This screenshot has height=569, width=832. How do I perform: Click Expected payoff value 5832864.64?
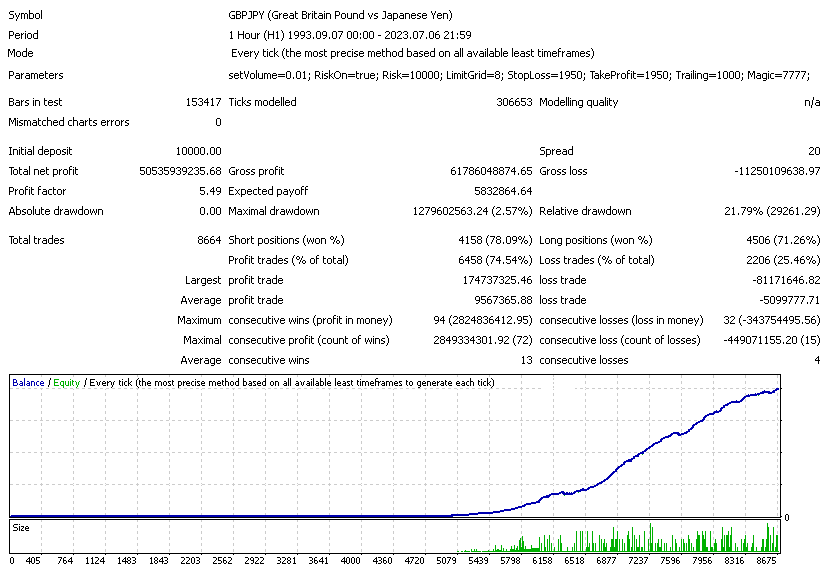[x=503, y=191]
